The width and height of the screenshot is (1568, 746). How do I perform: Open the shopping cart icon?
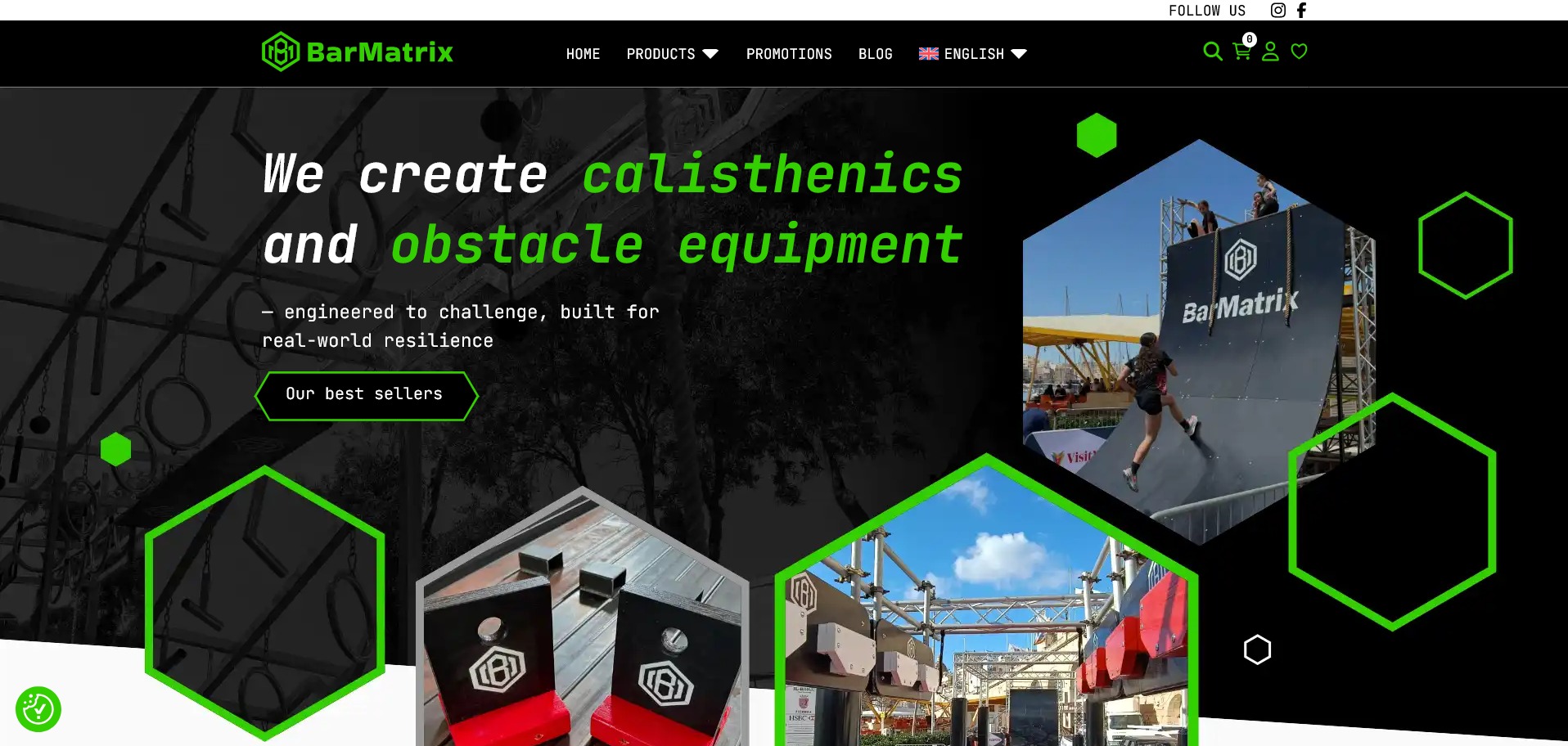[x=1241, y=52]
